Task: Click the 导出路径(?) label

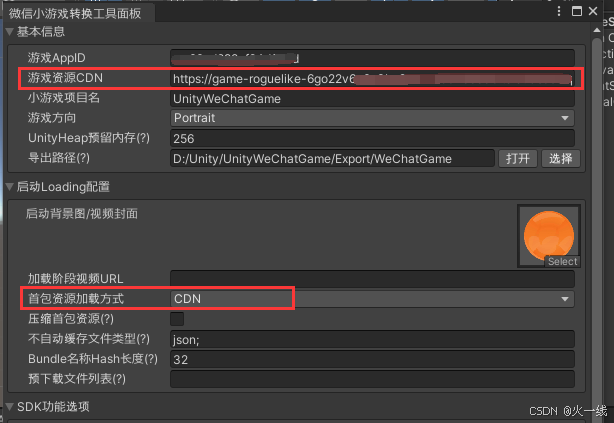Action: pyautogui.click(x=59, y=158)
